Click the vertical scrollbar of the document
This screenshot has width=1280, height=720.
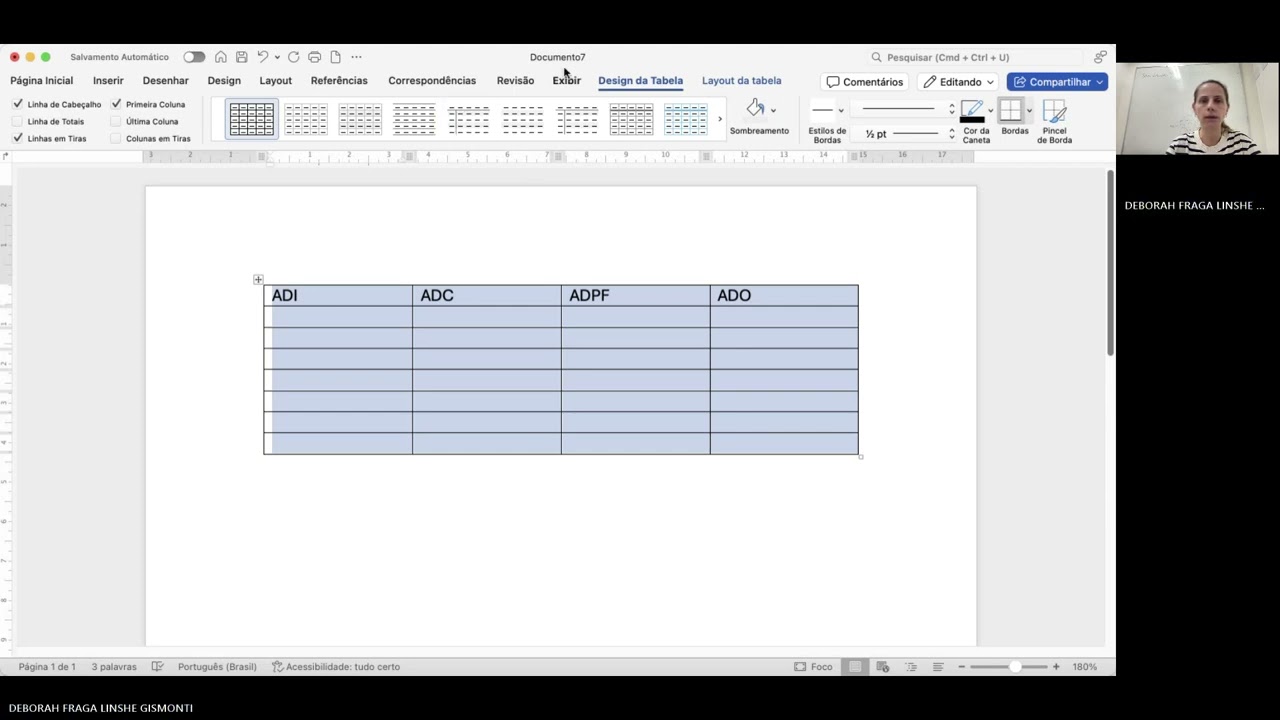click(x=1110, y=262)
